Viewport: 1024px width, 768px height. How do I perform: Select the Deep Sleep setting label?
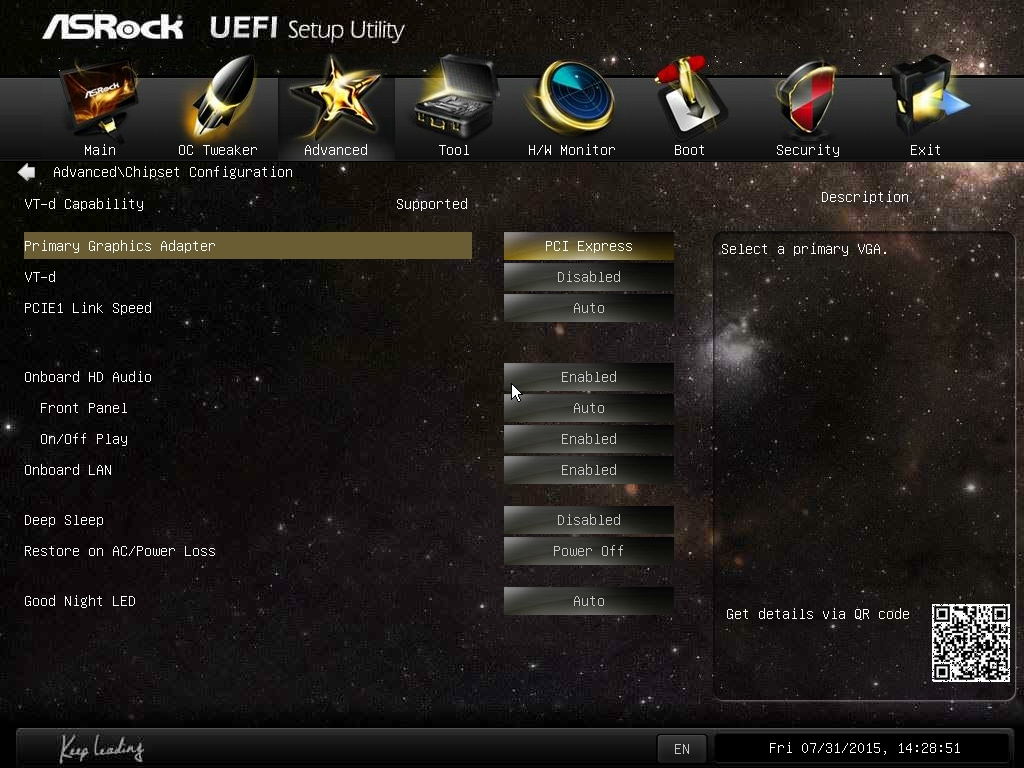64,520
